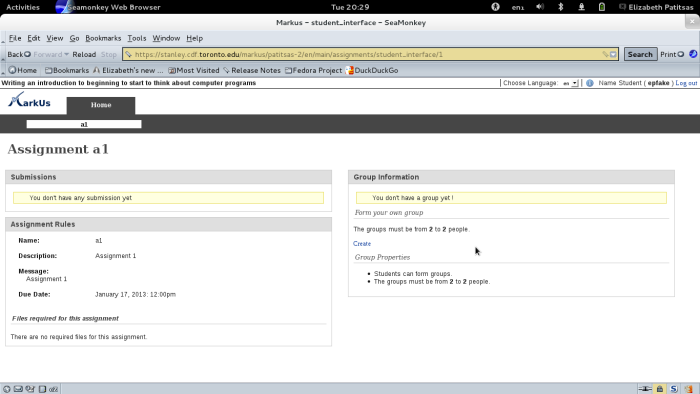700x394 pixels.
Task: Click the Search button
Action: (x=640, y=54)
